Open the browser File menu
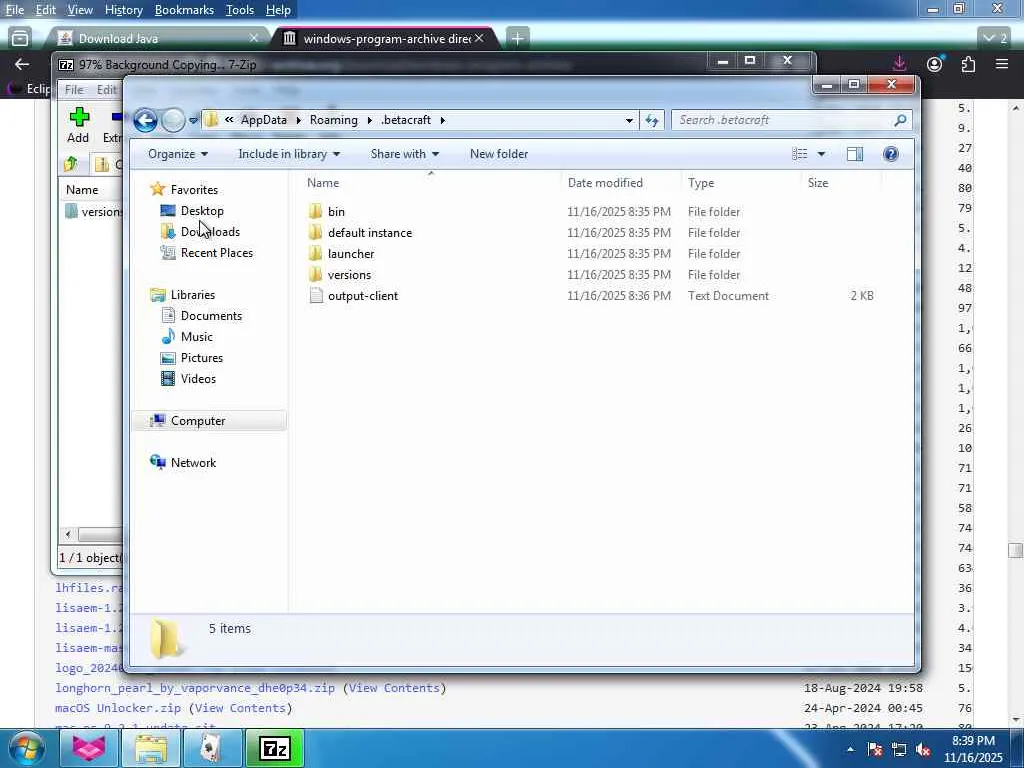 pyautogui.click(x=14, y=10)
